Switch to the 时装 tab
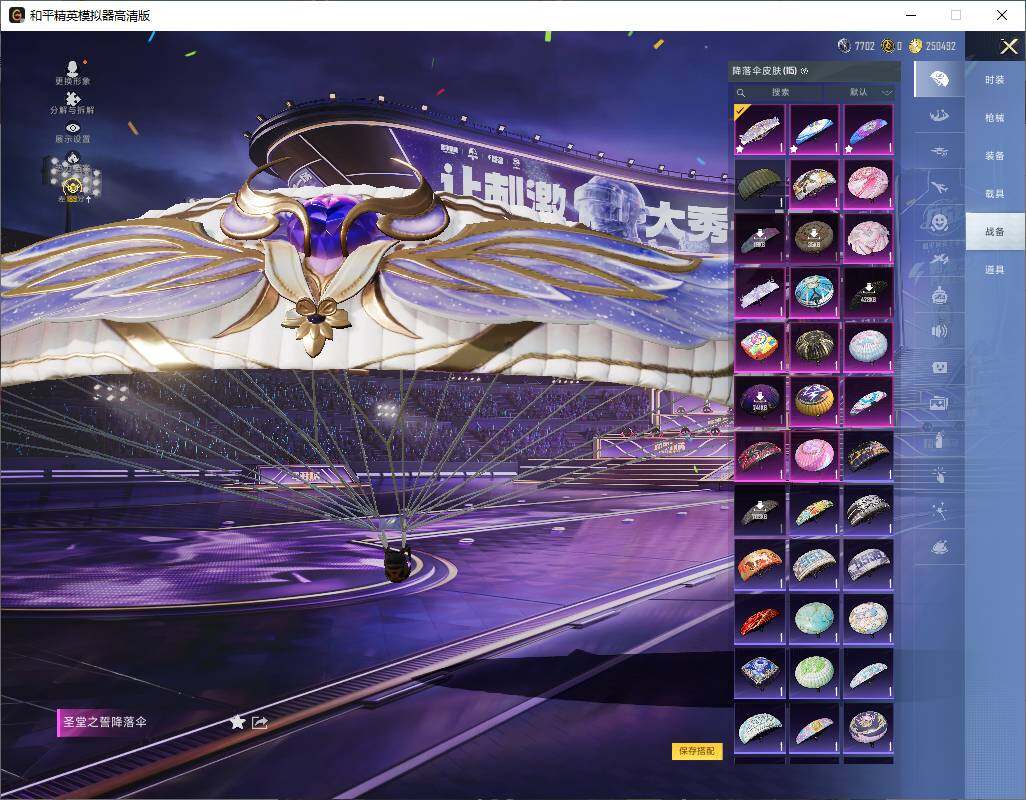This screenshot has height=800, width=1026. (x=995, y=80)
